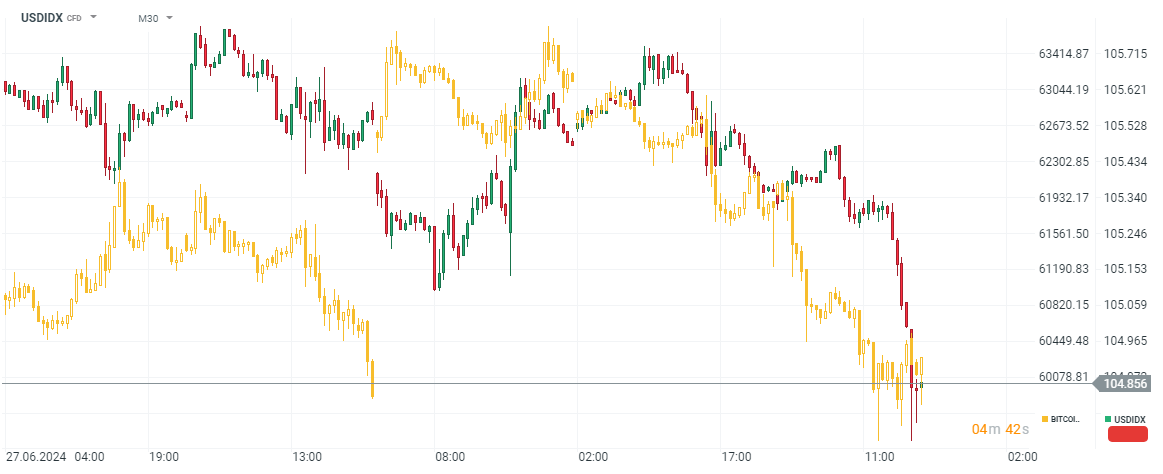Click the 61932.17 price axis label
The image size is (1163, 474).
[1064, 197]
